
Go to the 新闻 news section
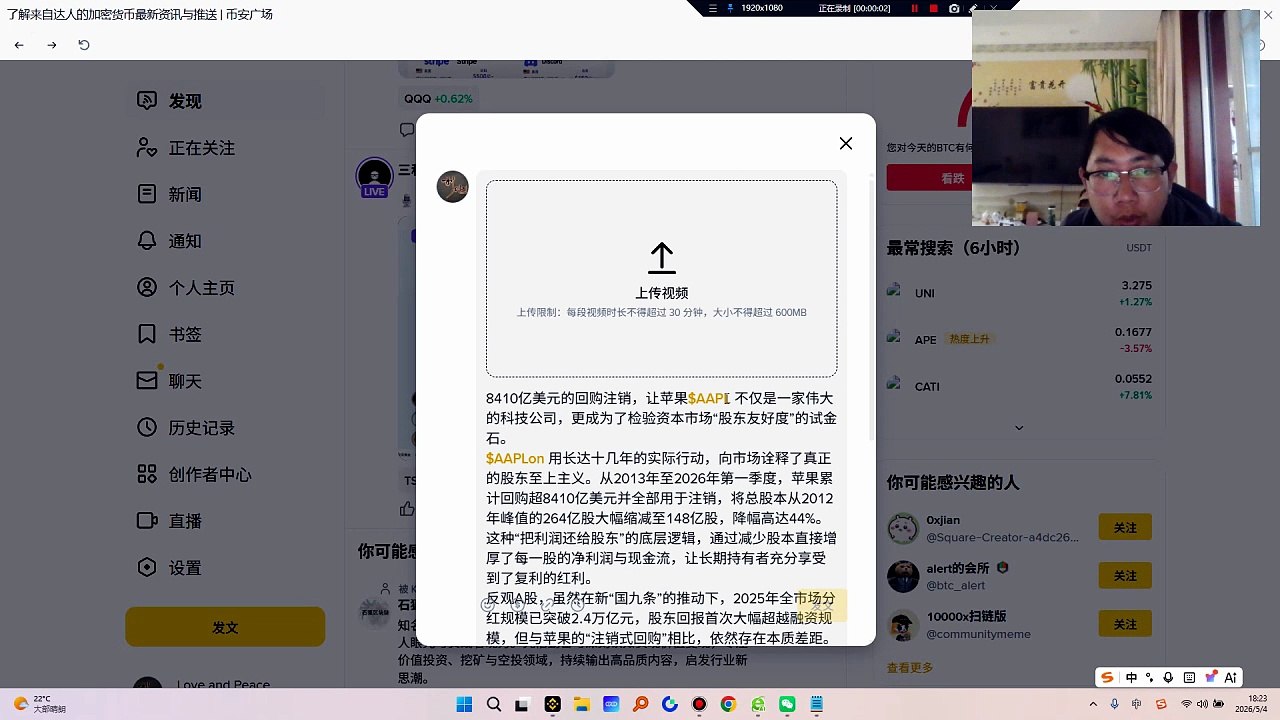point(185,194)
